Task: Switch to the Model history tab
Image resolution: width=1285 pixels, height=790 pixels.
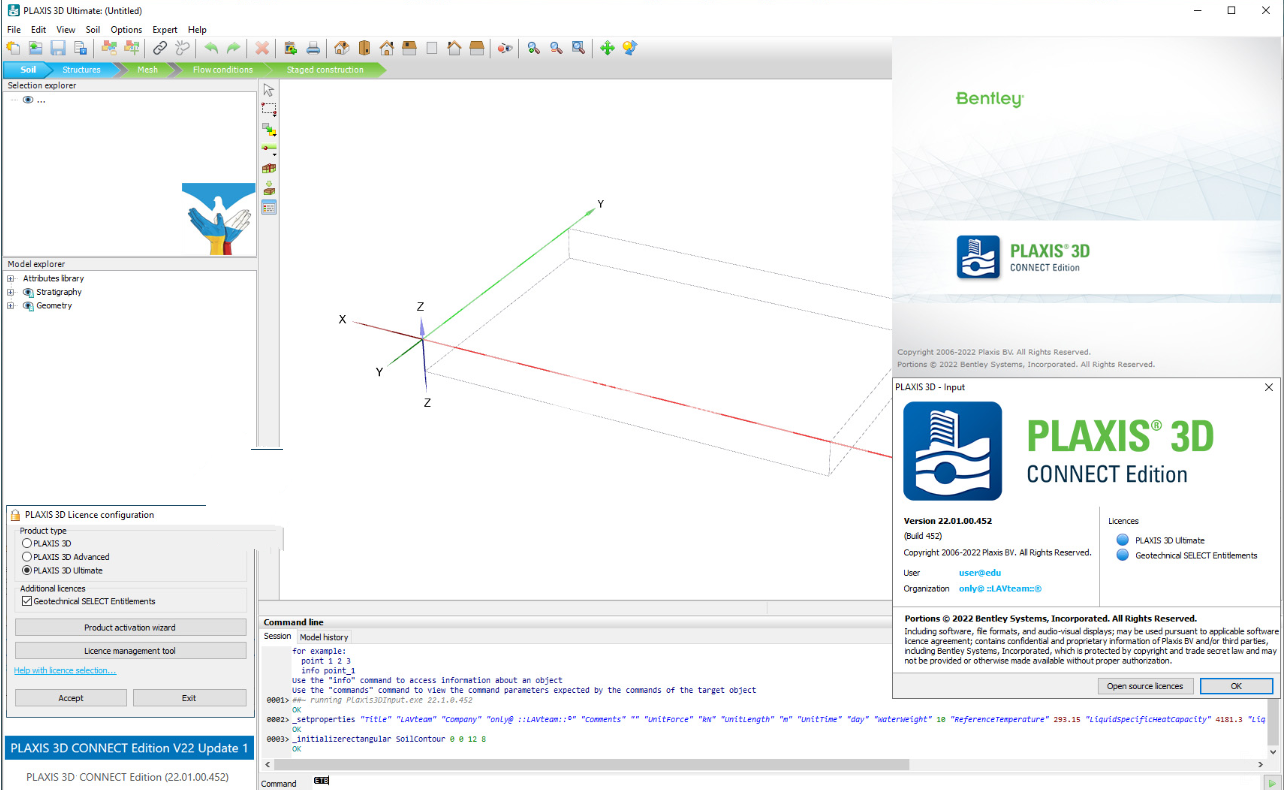Action: coord(324,637)
